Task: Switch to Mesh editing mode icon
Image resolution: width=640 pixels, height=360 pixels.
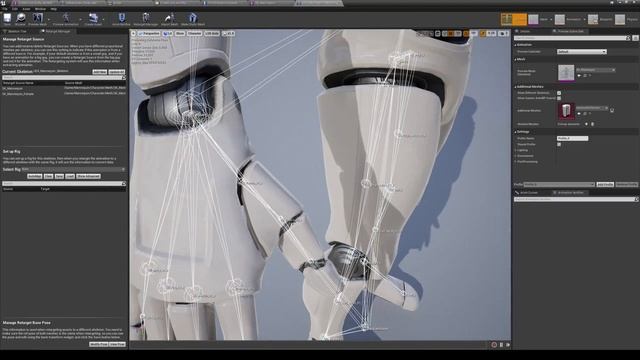Action: [533, 19]
